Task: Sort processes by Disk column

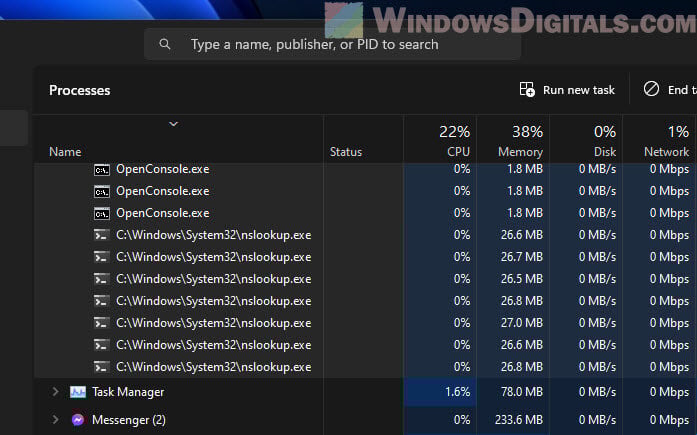Action: (x=586, y=140)
